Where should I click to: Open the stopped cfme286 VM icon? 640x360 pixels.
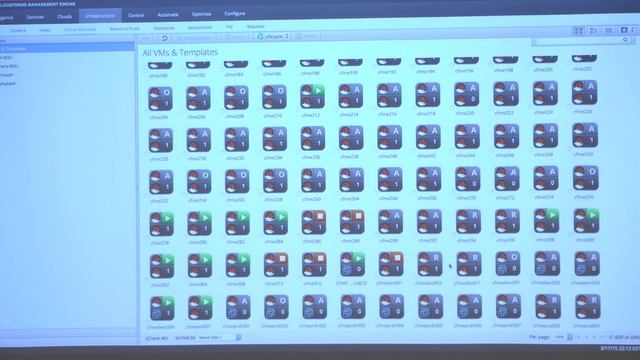[x=314, y=222]
